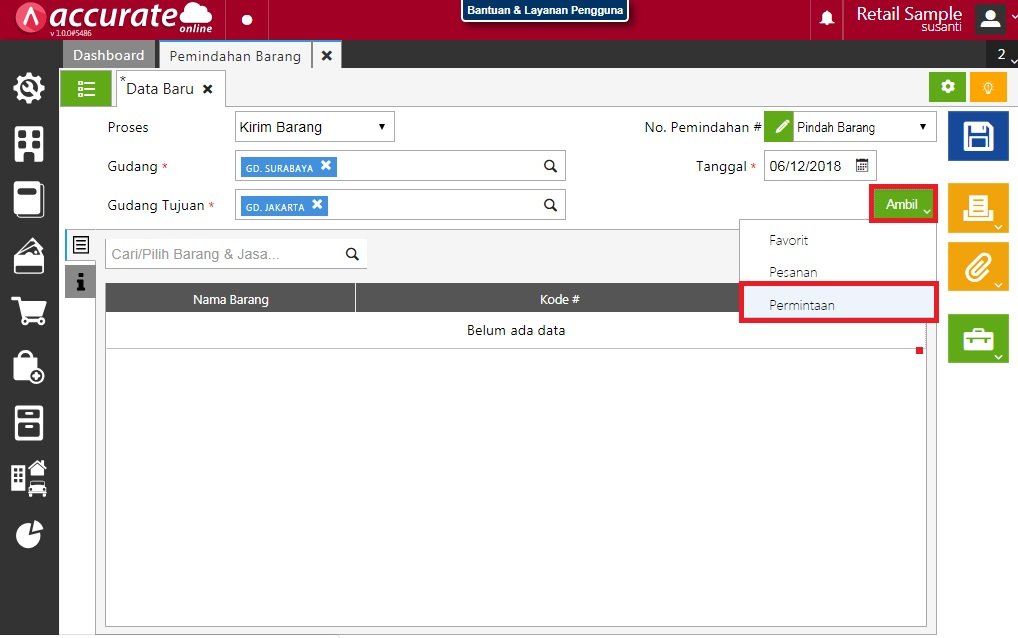The image size is (1018, 638).
Task: Click the calendar icon beside Tanggal
Action: pyautogui.click(x=861, y=166)
